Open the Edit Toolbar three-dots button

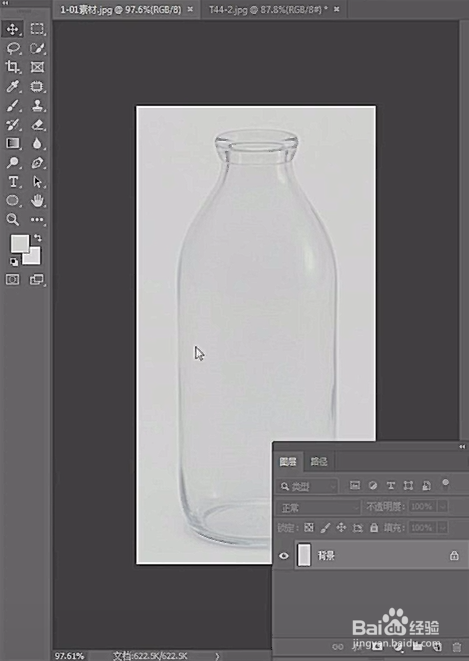point(37,220)
